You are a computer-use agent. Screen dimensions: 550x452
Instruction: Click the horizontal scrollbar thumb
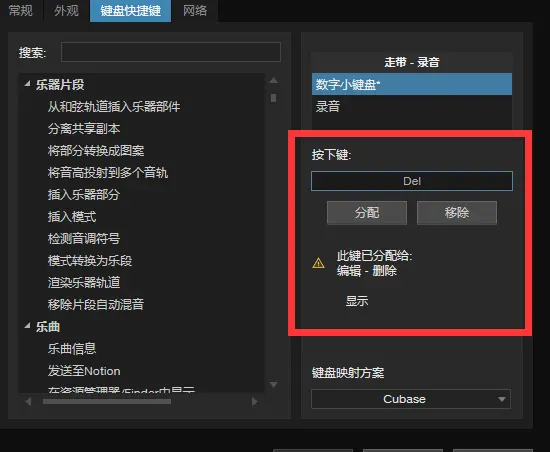point(107,402)
